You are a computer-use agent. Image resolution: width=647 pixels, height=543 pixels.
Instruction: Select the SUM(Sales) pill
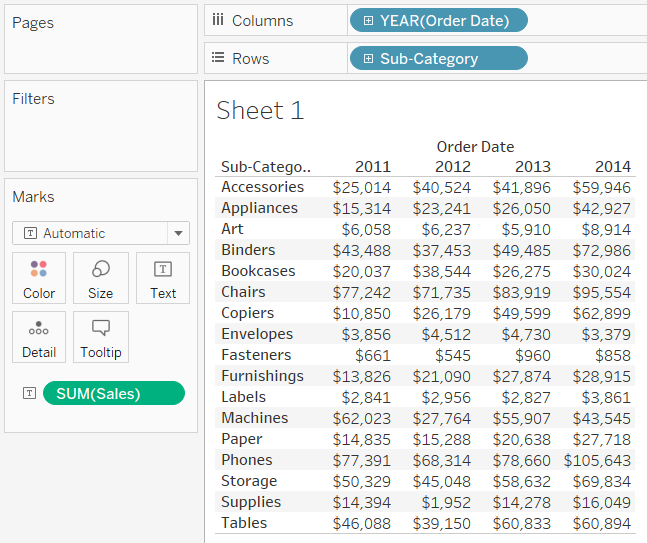tap(113, 394)
